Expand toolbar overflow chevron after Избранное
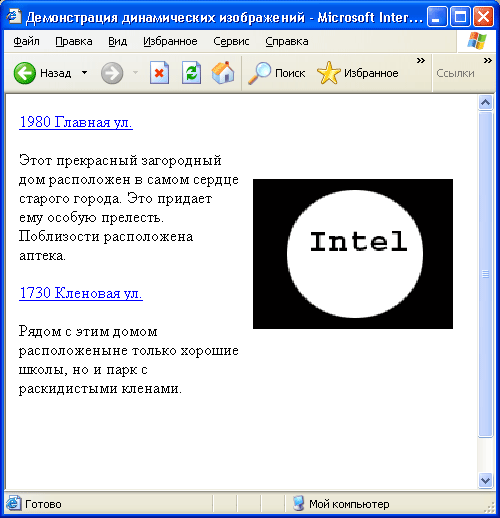500x518 pixels. (x=421, y=61)
